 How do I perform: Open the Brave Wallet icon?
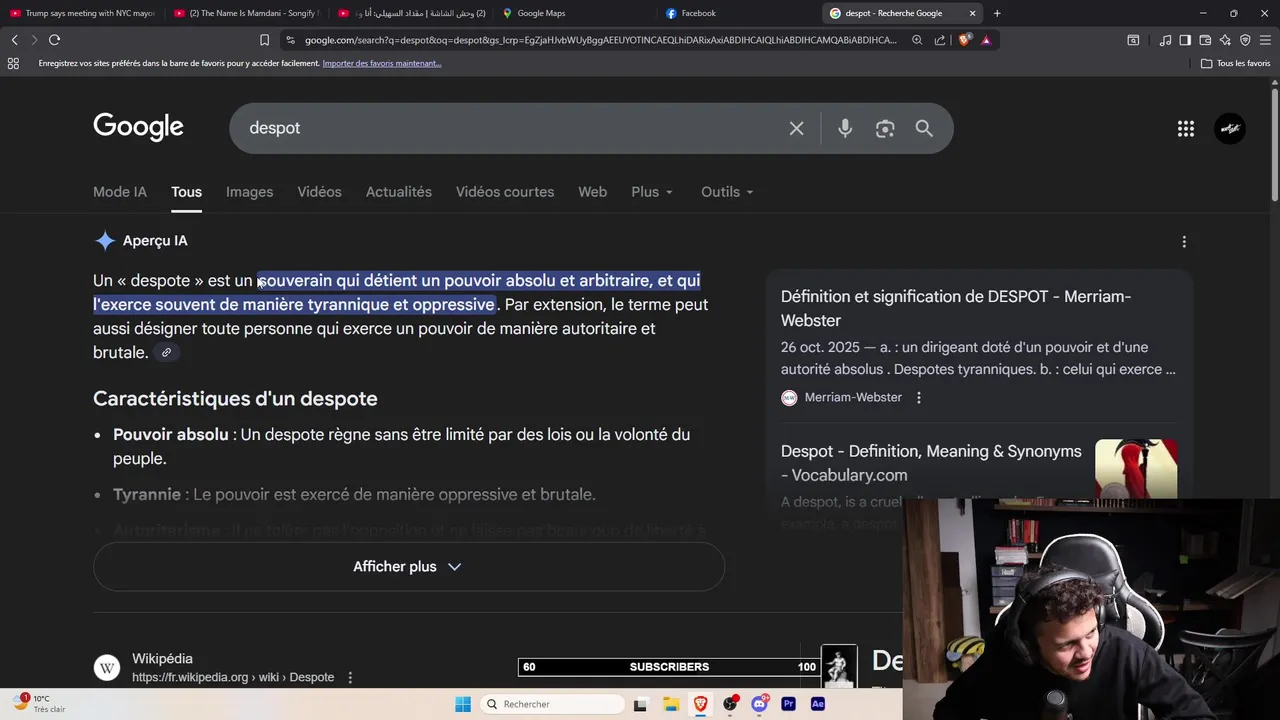pyautogui.click(x=1205, y=40)
